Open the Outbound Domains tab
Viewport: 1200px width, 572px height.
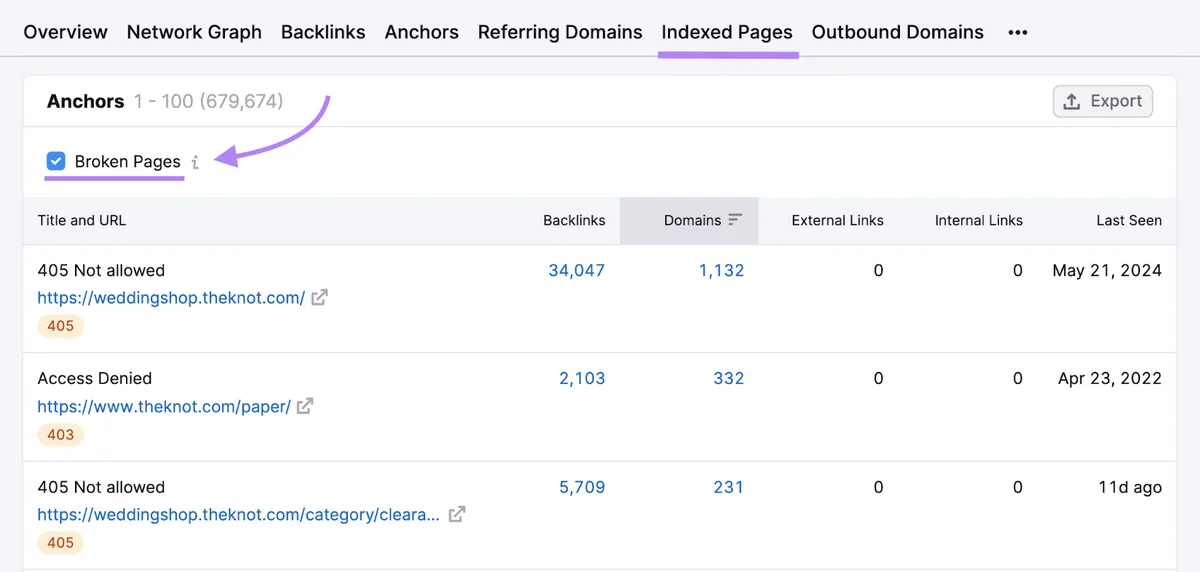point(898,32)
